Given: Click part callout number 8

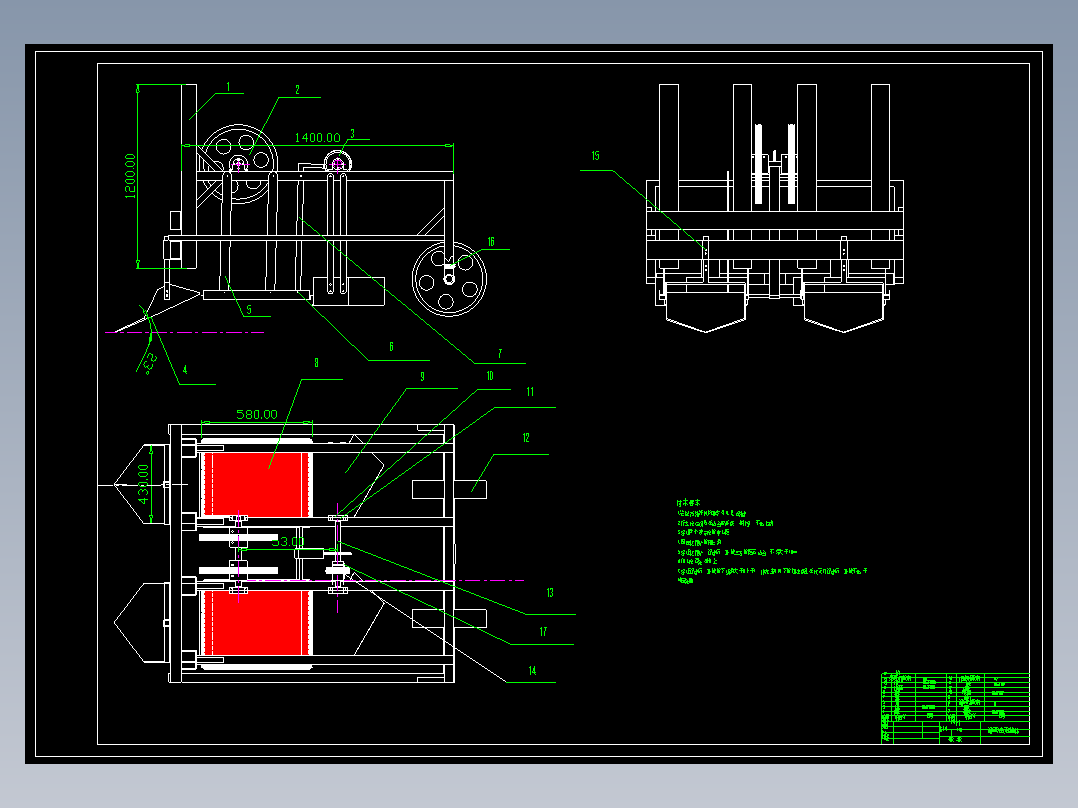Looking at the screenshot, I should 316,362.
